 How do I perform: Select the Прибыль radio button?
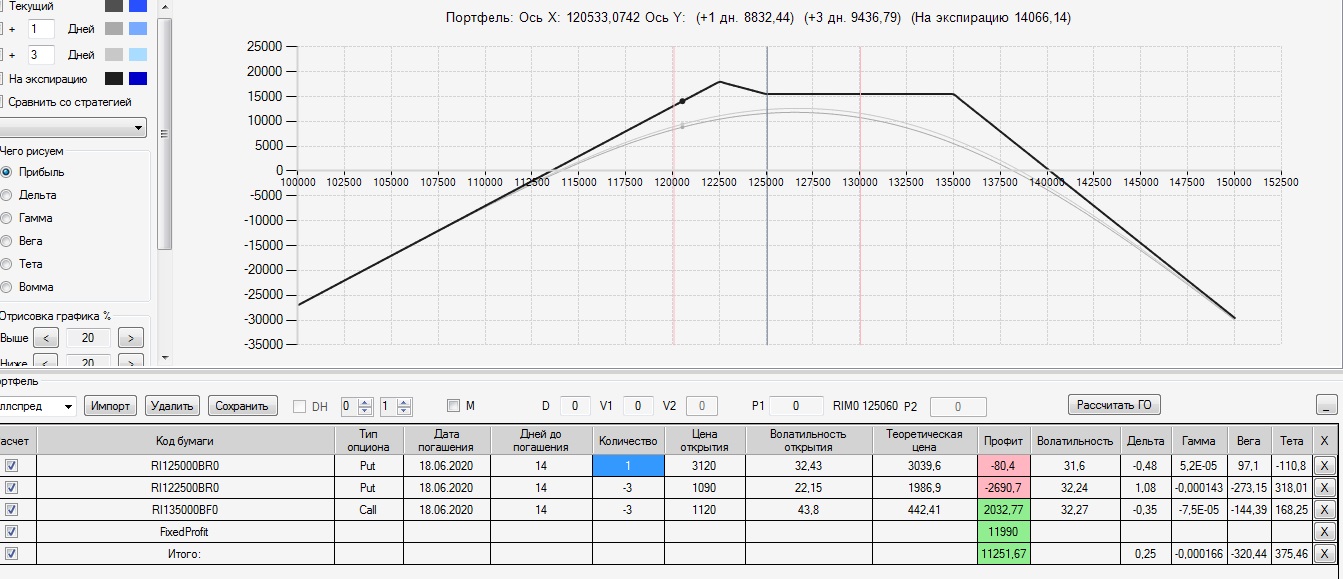[6, 172]
